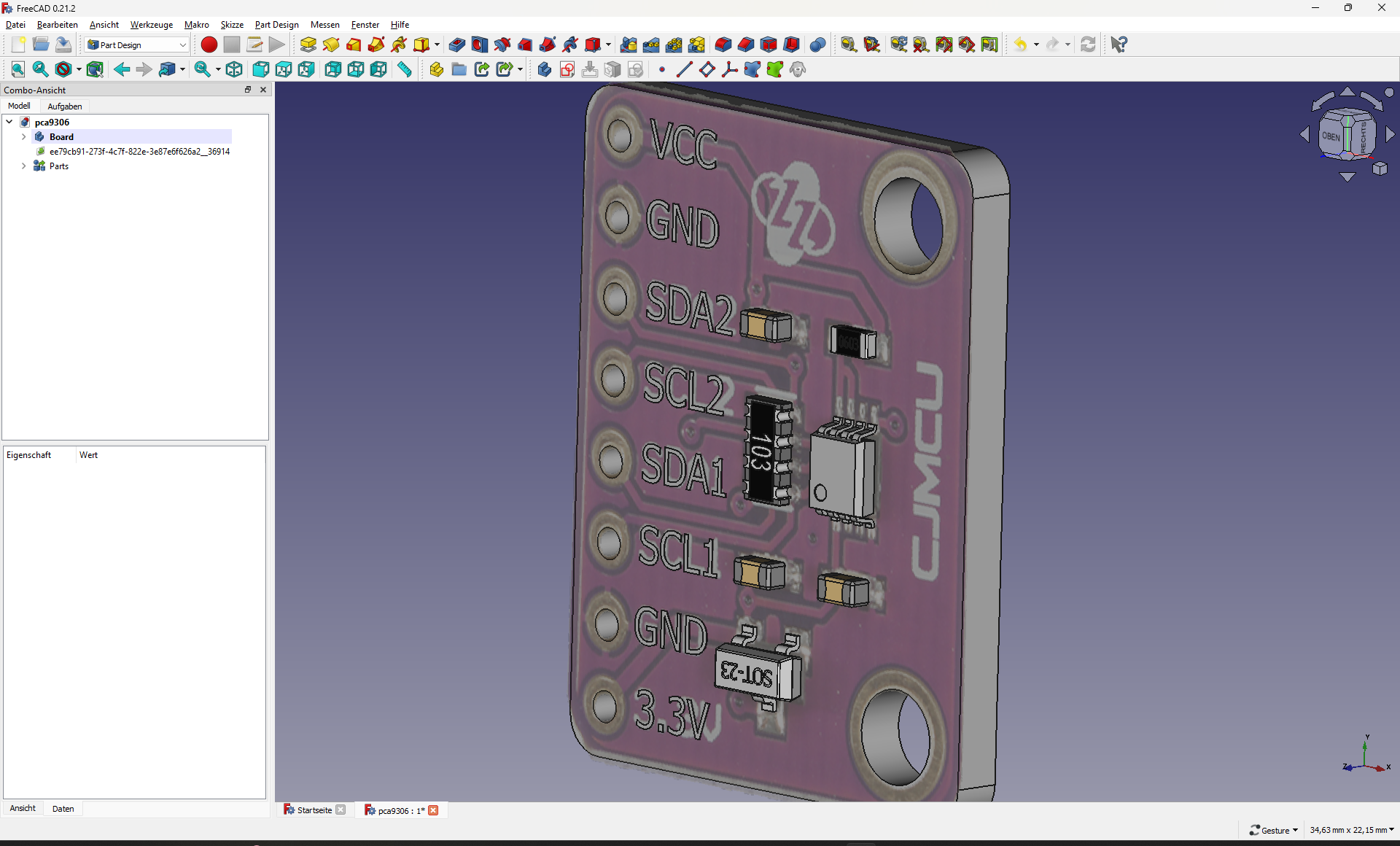Click the measure distance ruler icon
This screenshot has height=846, width=1400.
(405, 69)
